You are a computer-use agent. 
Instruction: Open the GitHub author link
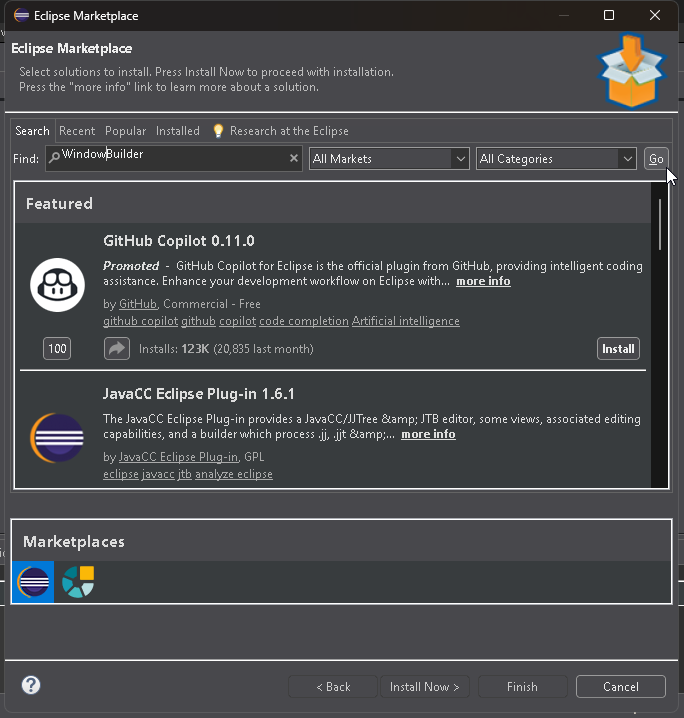tap(138, 304)
